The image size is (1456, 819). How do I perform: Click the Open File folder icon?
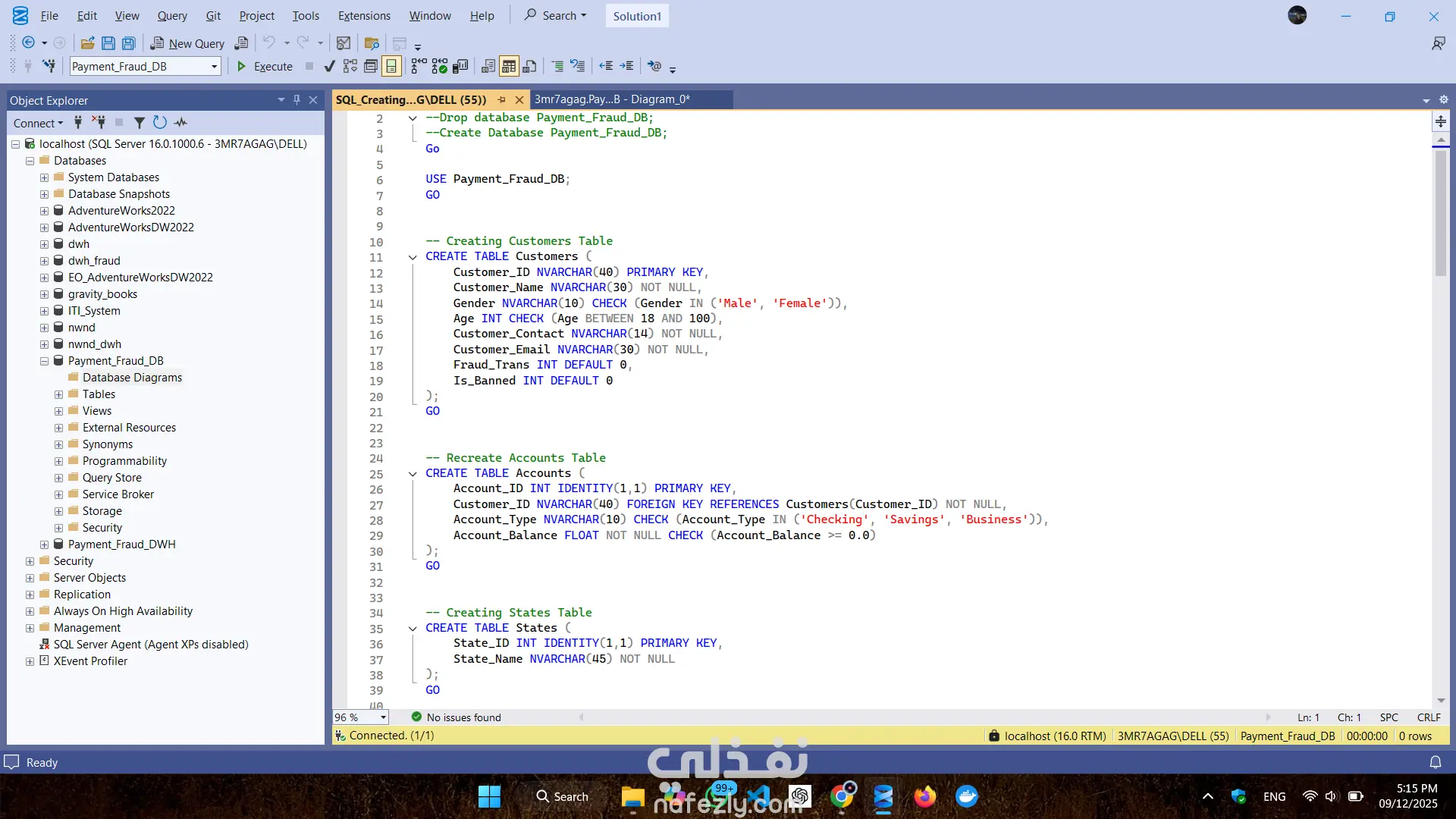coord(88,43)
